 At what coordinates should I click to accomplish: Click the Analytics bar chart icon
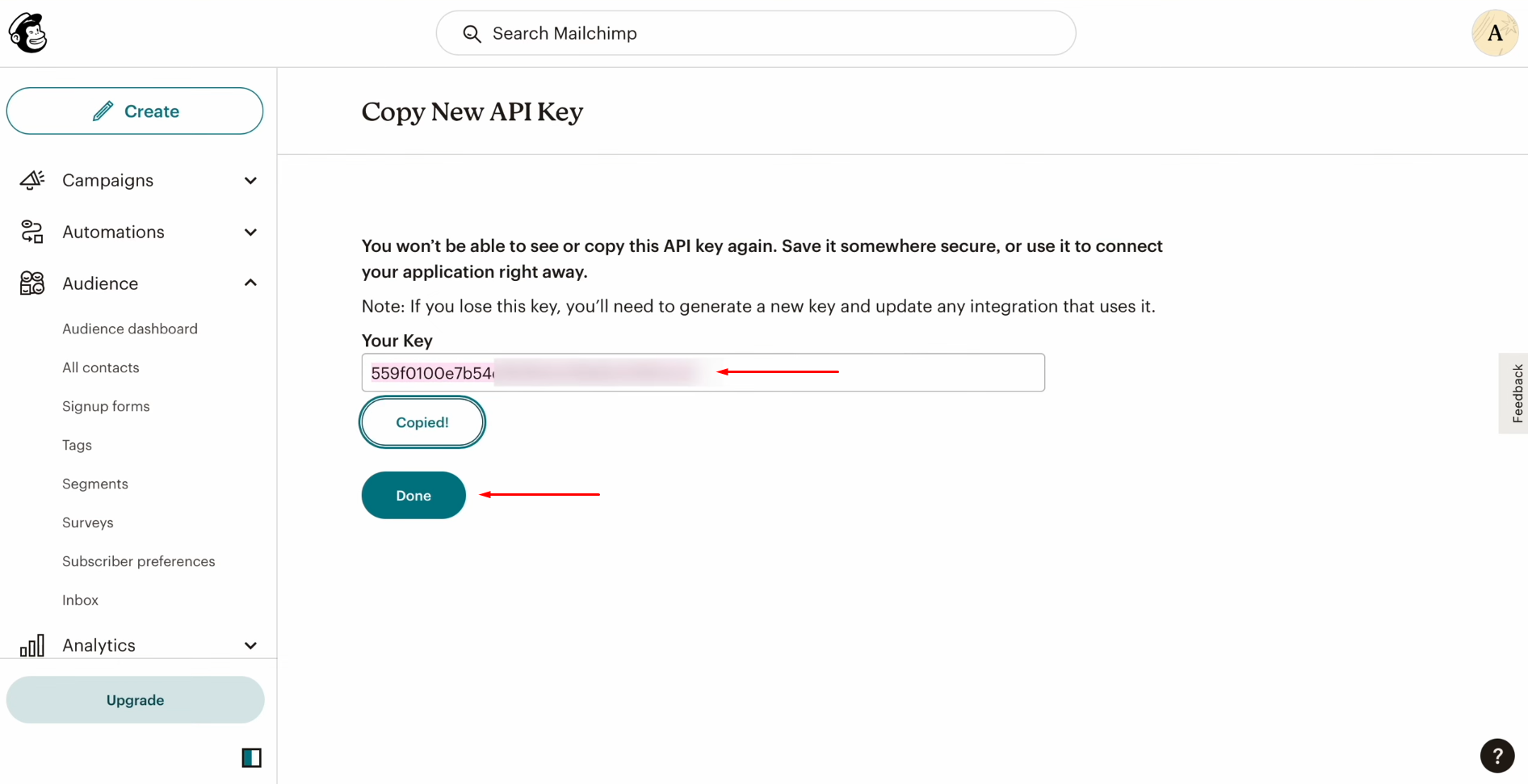click(x=32, y=645)
